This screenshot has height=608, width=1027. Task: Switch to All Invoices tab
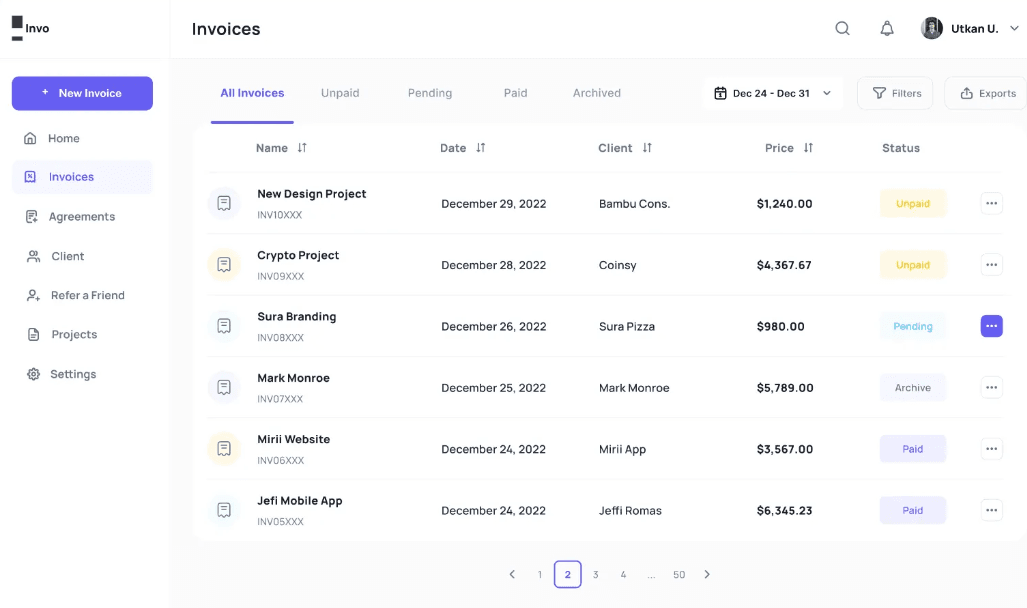coord(252,93)
